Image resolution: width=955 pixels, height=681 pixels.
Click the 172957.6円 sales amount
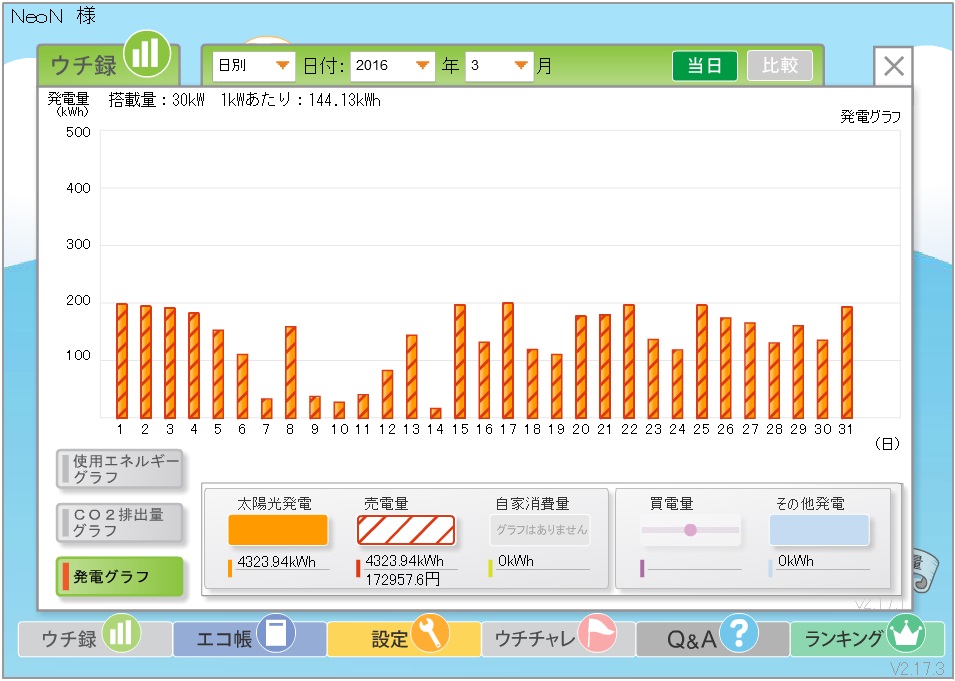point(402,579)
